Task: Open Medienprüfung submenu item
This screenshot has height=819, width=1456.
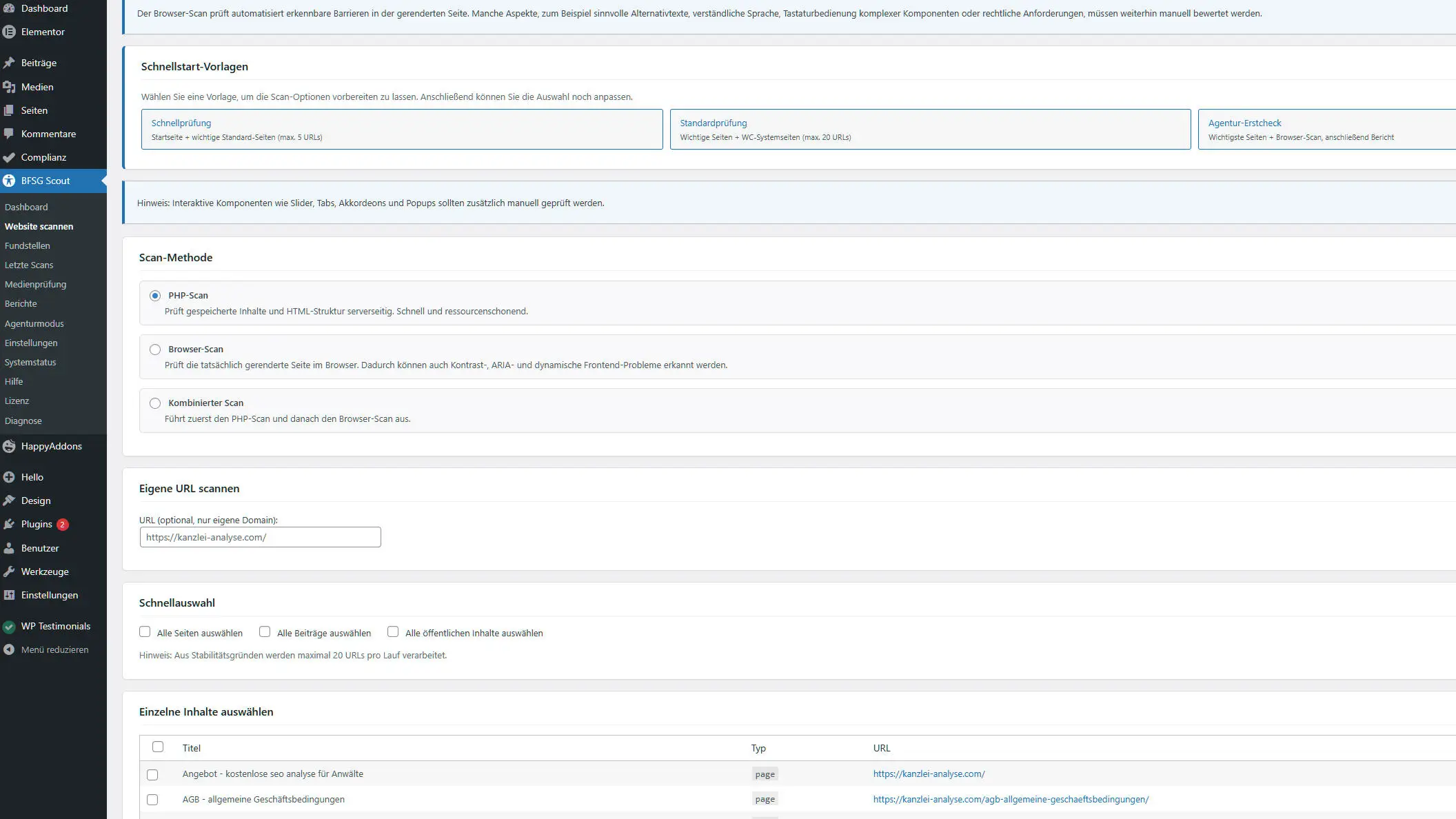Action: pyautogui.click(x=35, y=284)
